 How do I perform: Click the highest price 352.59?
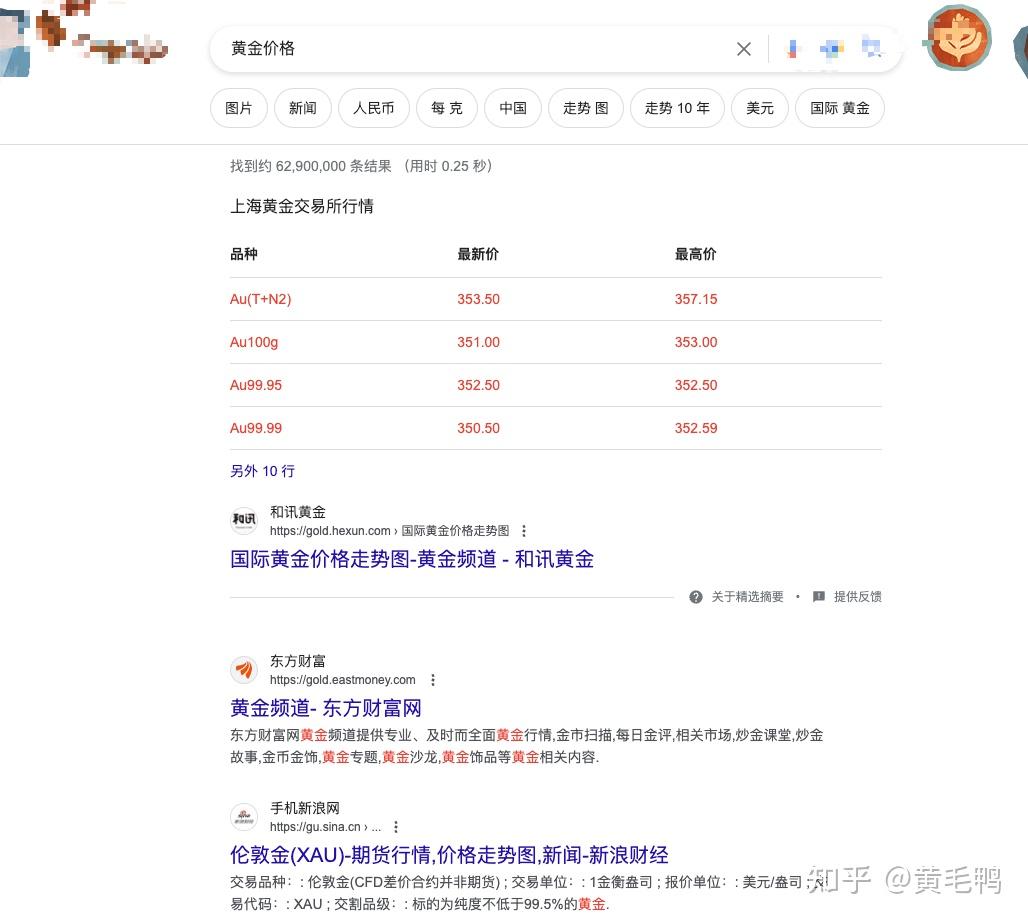tap(696, 428)
